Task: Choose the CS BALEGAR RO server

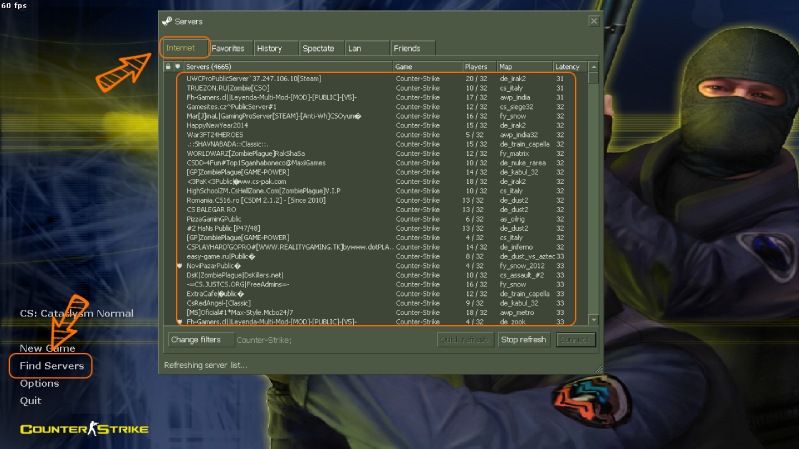Action: click(x=376, y=209)
